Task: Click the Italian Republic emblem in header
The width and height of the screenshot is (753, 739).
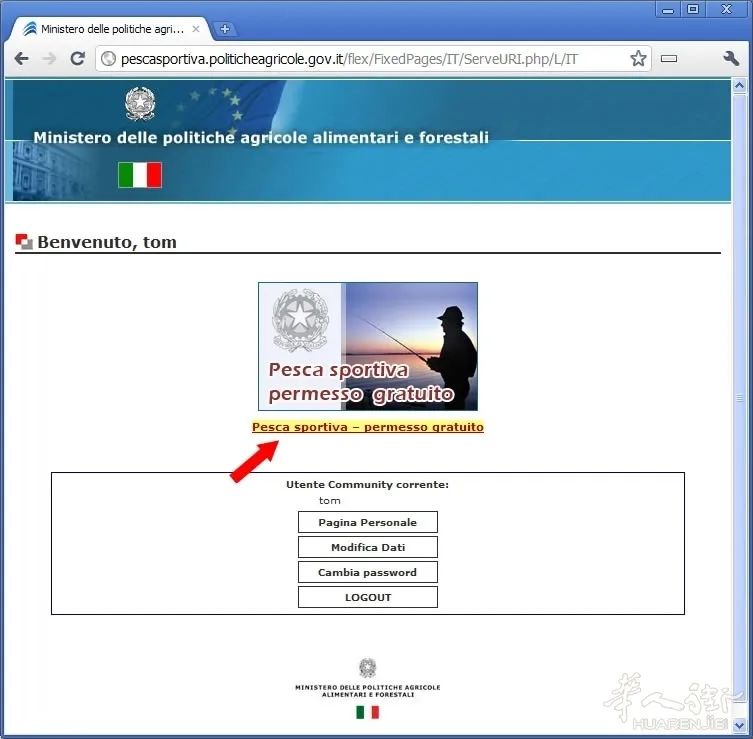Action: (x=140, y=103)
